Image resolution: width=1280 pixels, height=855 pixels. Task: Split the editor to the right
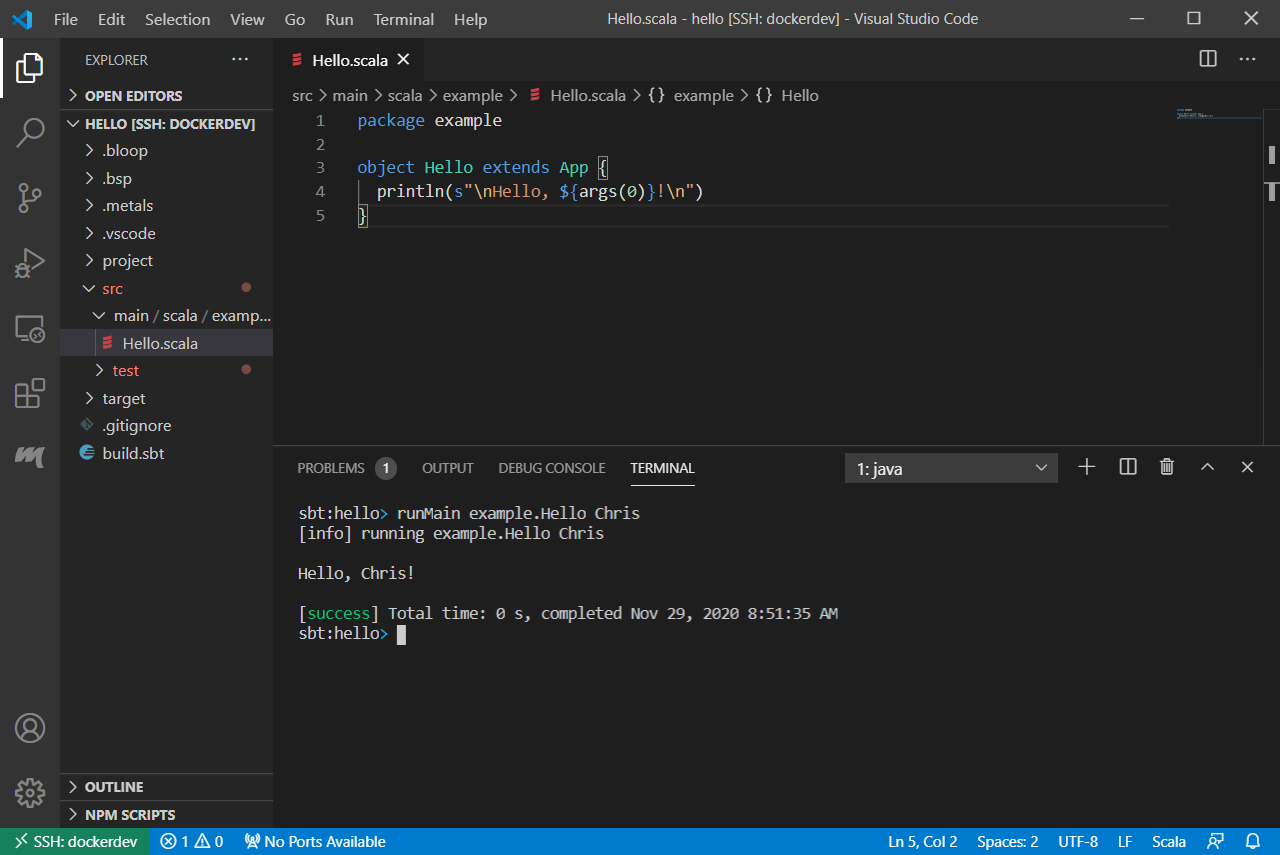pyautogui.click(x=1208, y=59)
